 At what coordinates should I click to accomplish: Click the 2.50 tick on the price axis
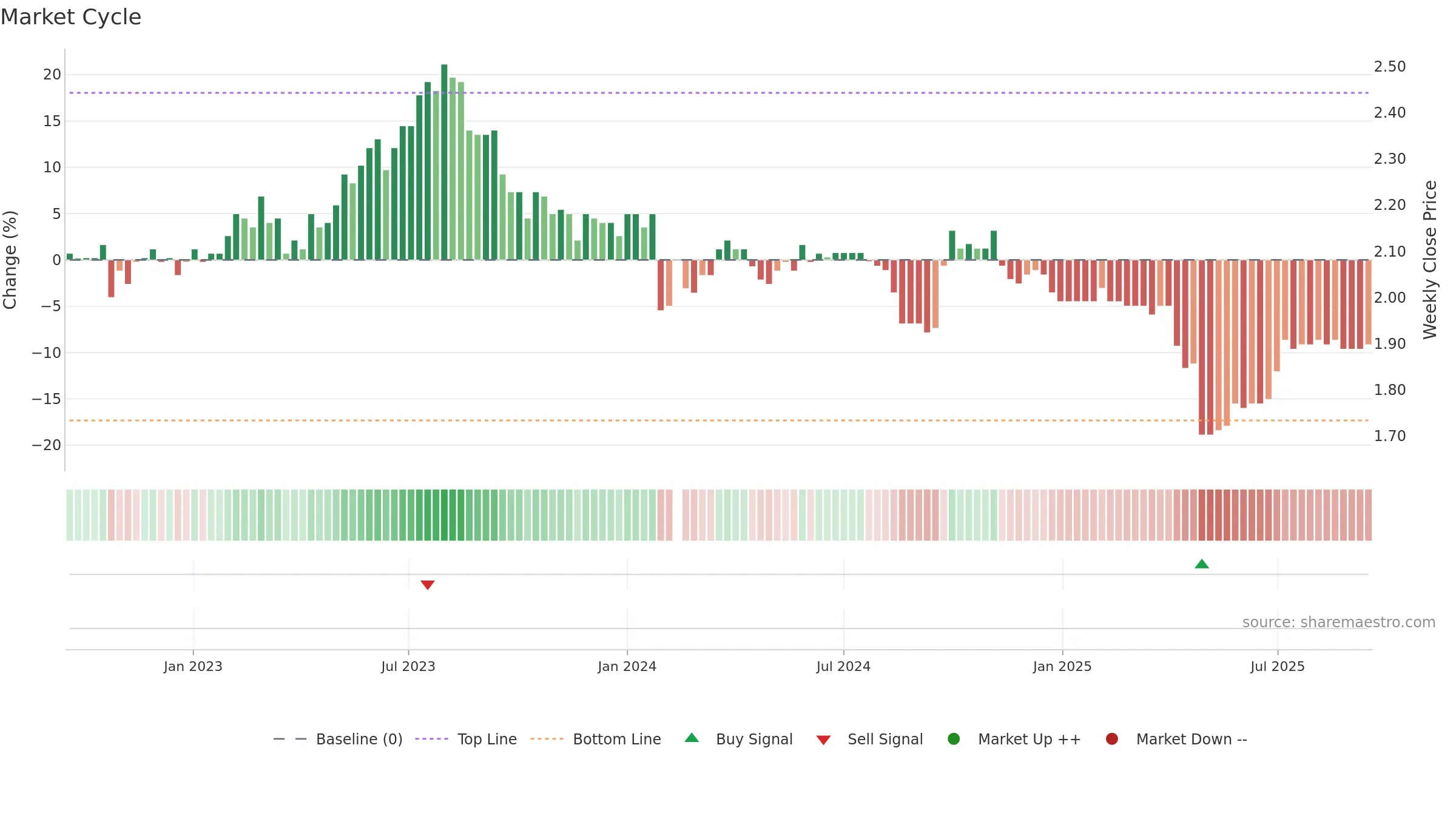point(1390,67)
